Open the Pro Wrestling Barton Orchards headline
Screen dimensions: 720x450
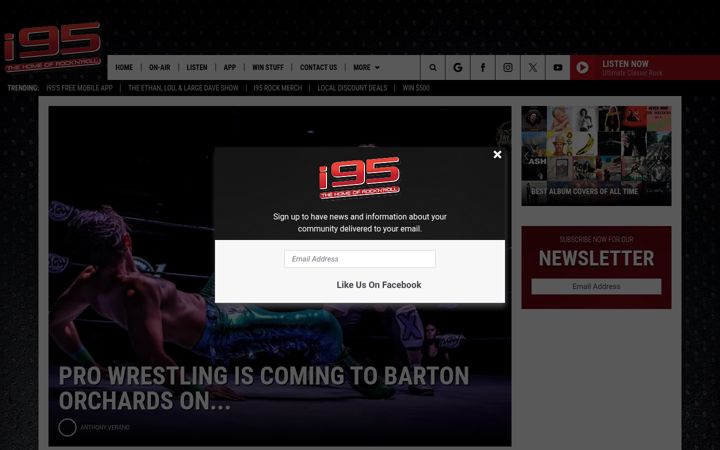(x=264, y=388)
